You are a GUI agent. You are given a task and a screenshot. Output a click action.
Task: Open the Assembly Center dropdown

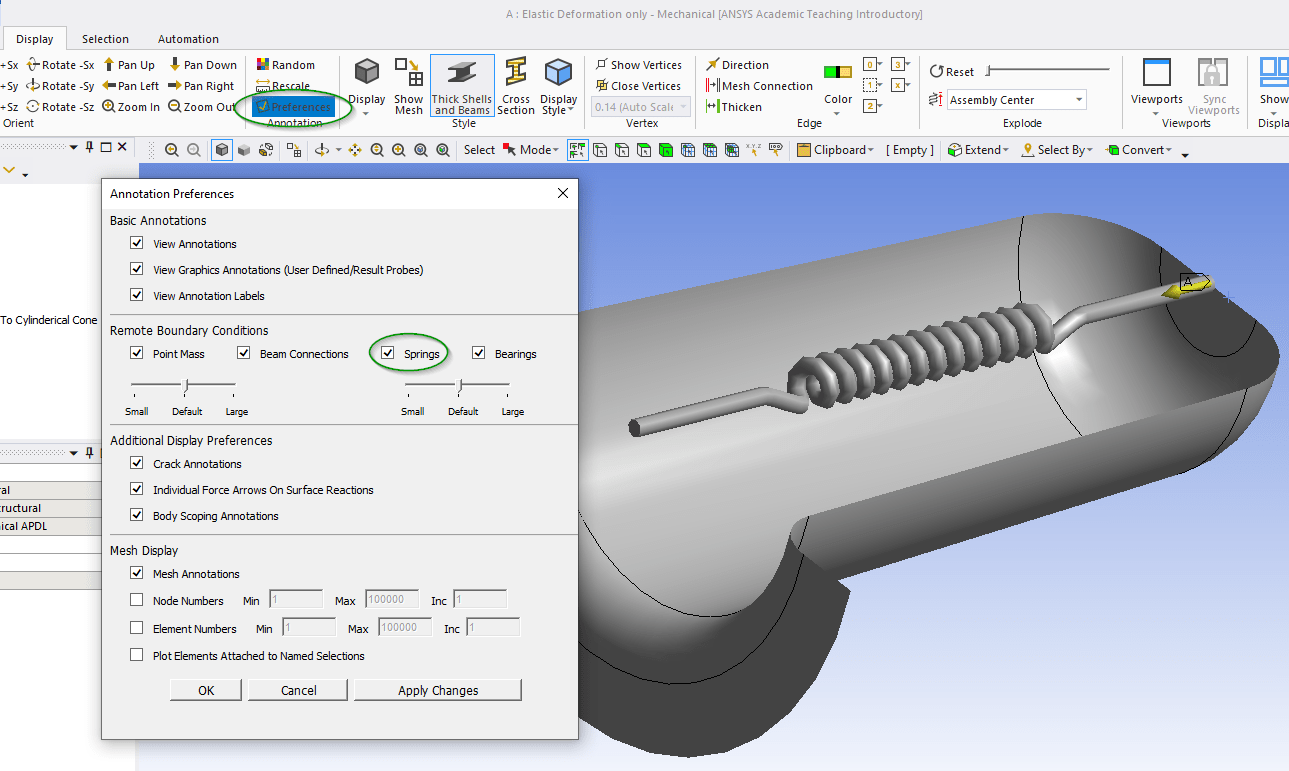(1017, 100)
